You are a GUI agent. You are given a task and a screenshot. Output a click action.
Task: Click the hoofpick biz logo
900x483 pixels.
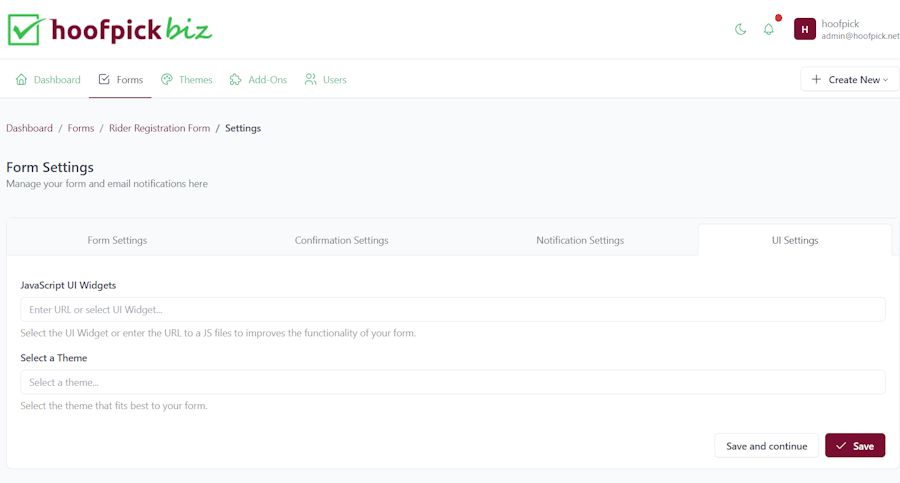click(x=110, y=29)
